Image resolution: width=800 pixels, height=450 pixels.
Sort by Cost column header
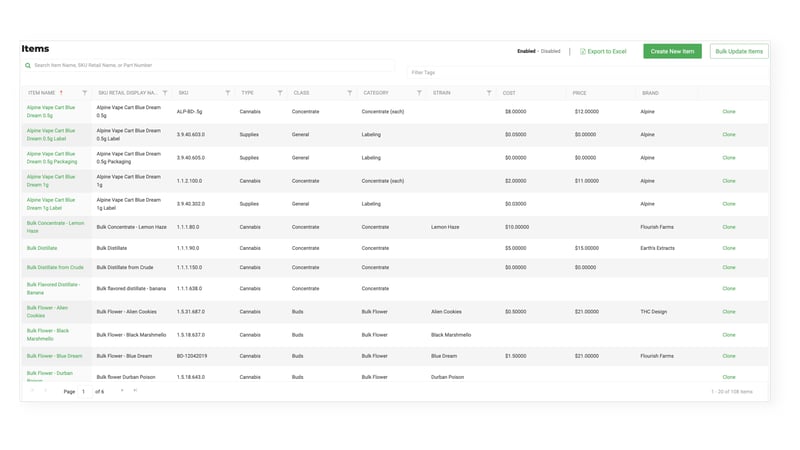pos(509,93)
